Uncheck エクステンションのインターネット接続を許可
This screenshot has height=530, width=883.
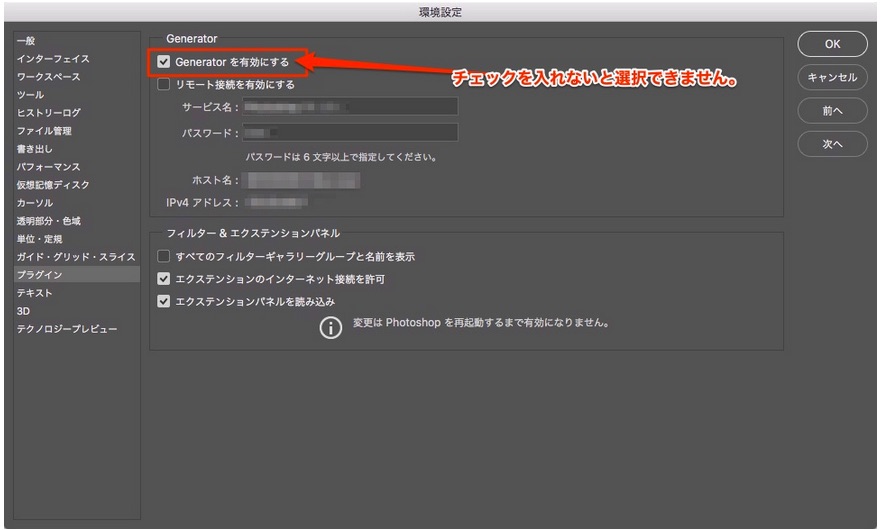[164, 279]
